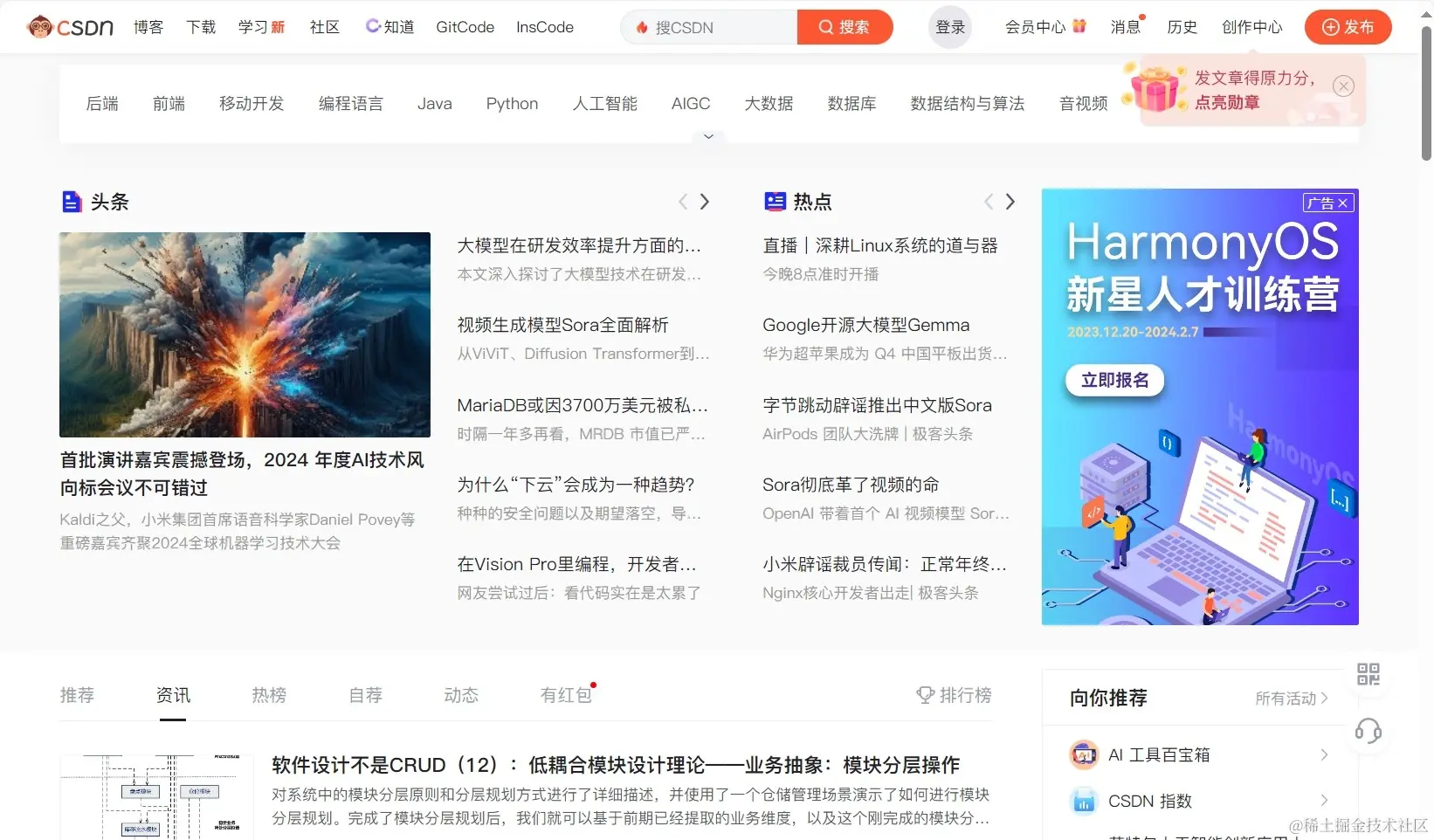Open the InsCode link

545,27
